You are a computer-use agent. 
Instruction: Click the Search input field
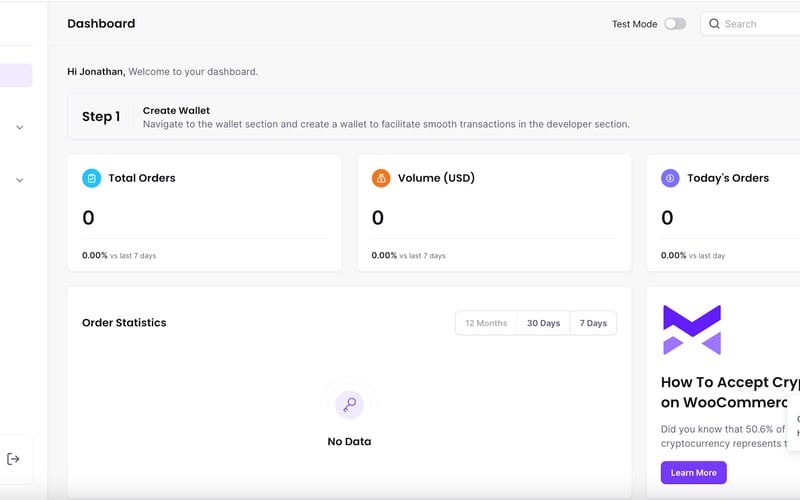tap(751, 24)
